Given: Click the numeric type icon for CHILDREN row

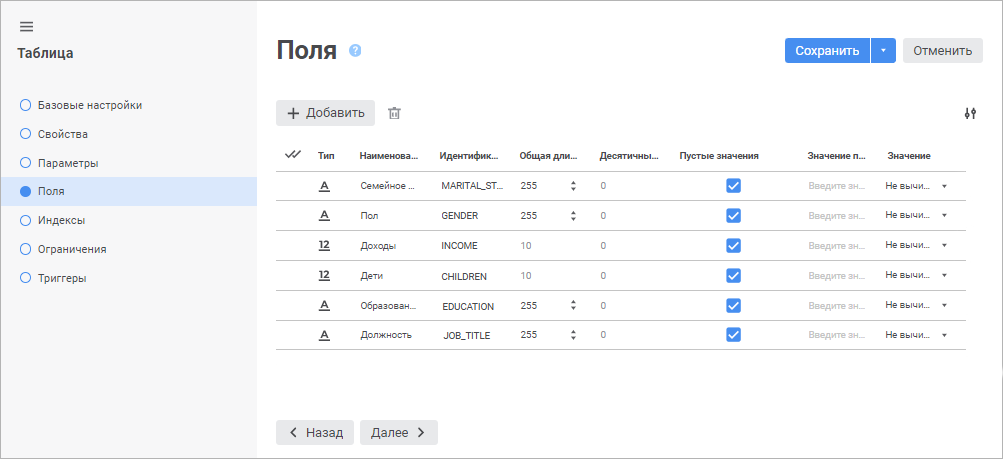Looking at the screenshot, I should tap(324, 275).
